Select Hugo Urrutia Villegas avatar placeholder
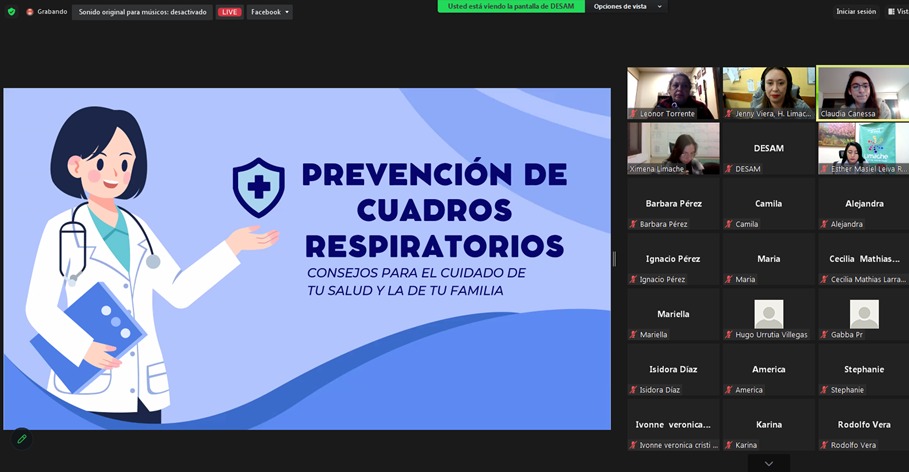Image resolution: width=909 pixels, height=472 pixels. [768, 314]
